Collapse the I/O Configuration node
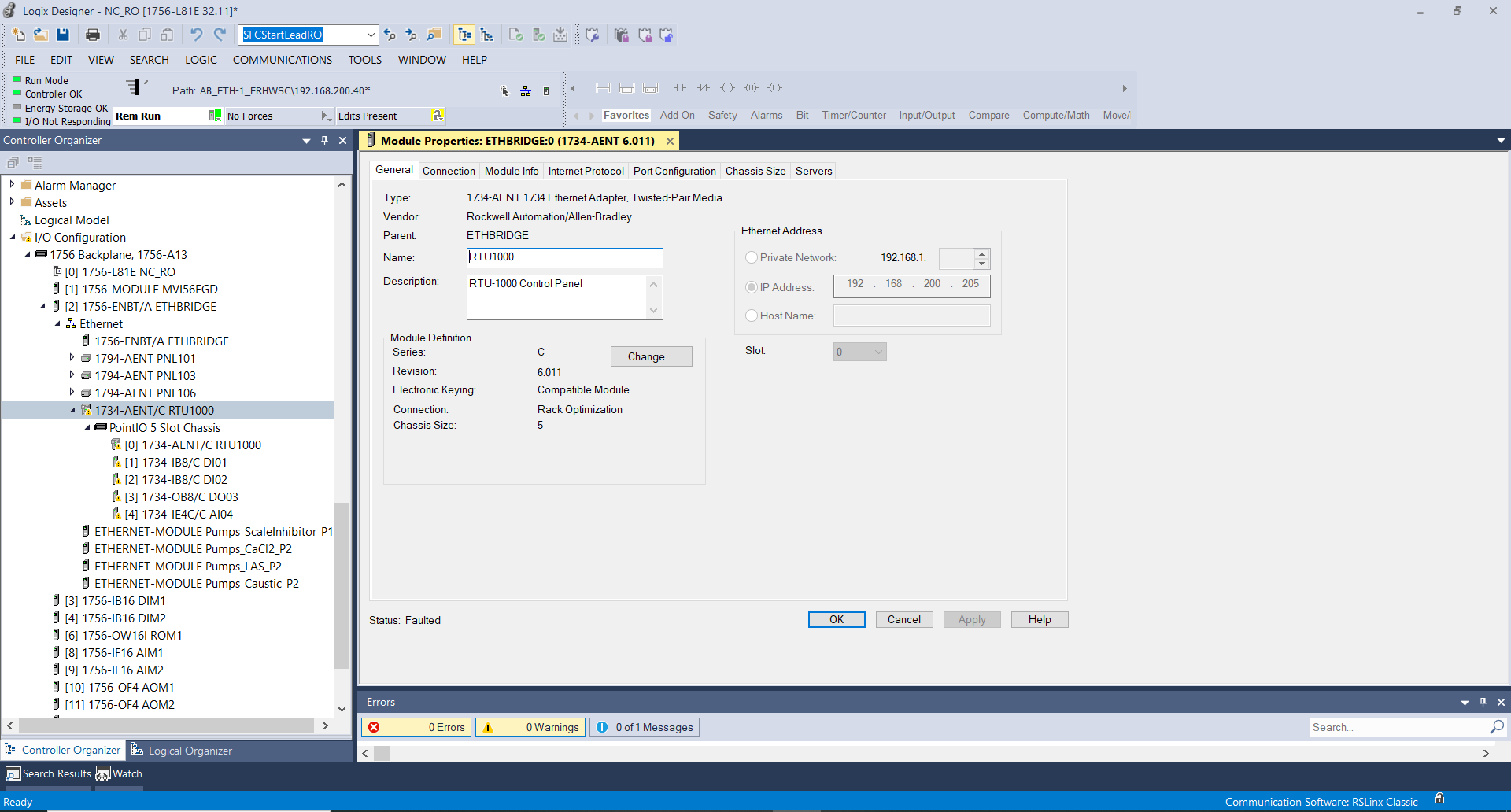 click(x=13, y=237)
